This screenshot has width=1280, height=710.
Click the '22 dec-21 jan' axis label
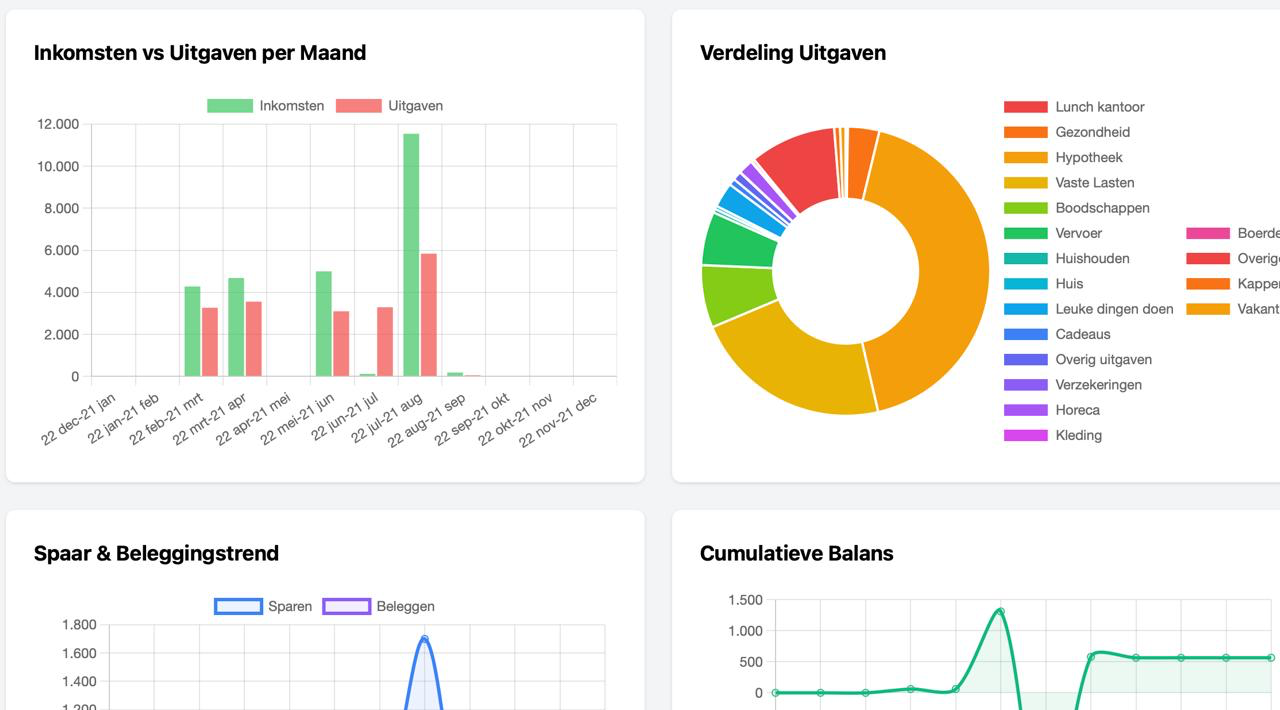coord(79,418)
